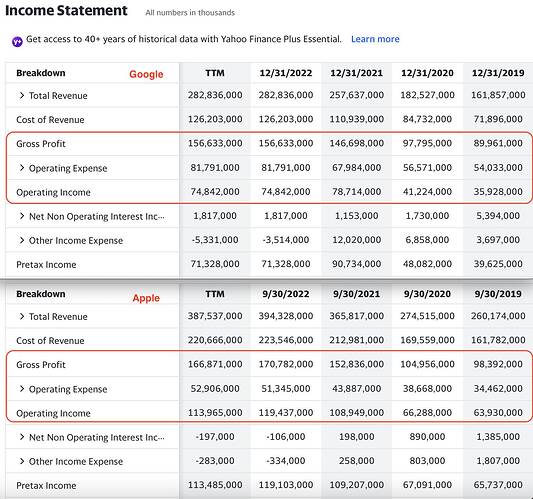This screenshot has width=533, height=499.
Task: Select the 9/30/2021 column header
Action: coord(357,294)
